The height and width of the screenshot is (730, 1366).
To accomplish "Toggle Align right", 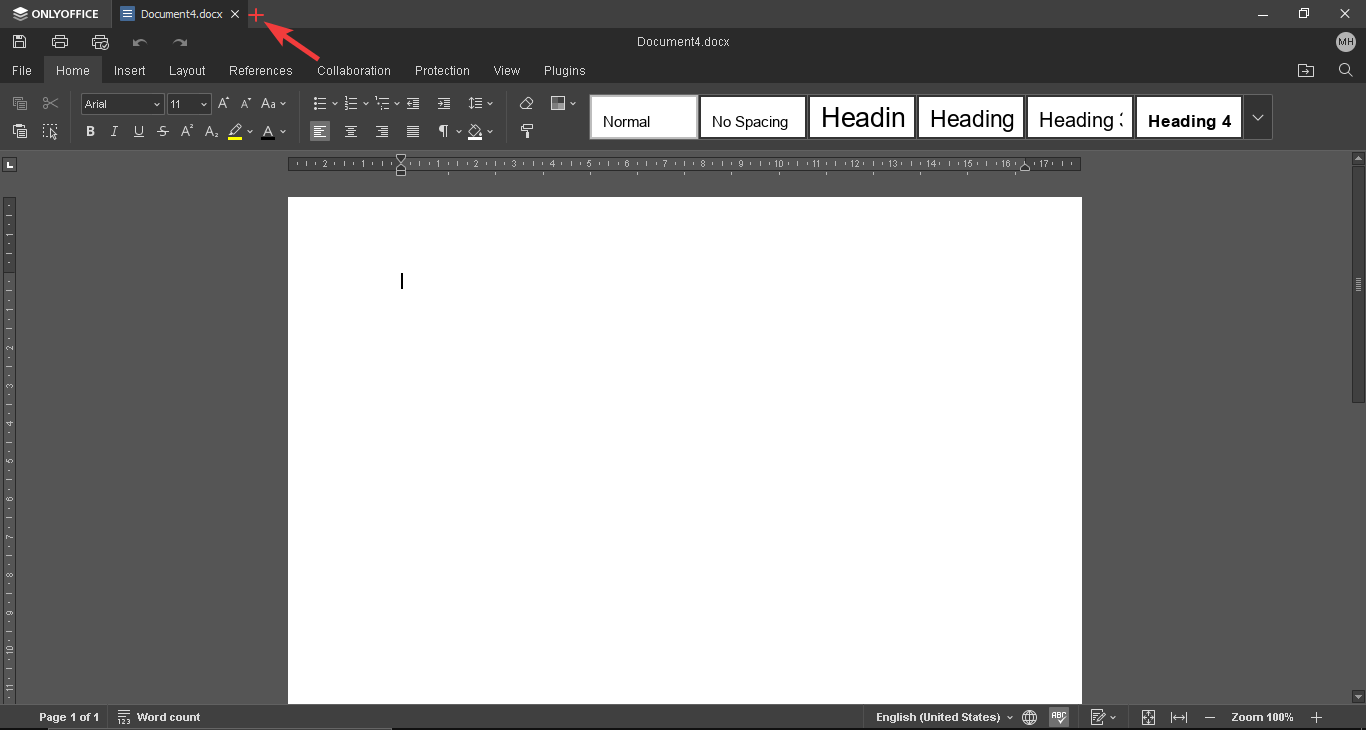I will (382, 131).
